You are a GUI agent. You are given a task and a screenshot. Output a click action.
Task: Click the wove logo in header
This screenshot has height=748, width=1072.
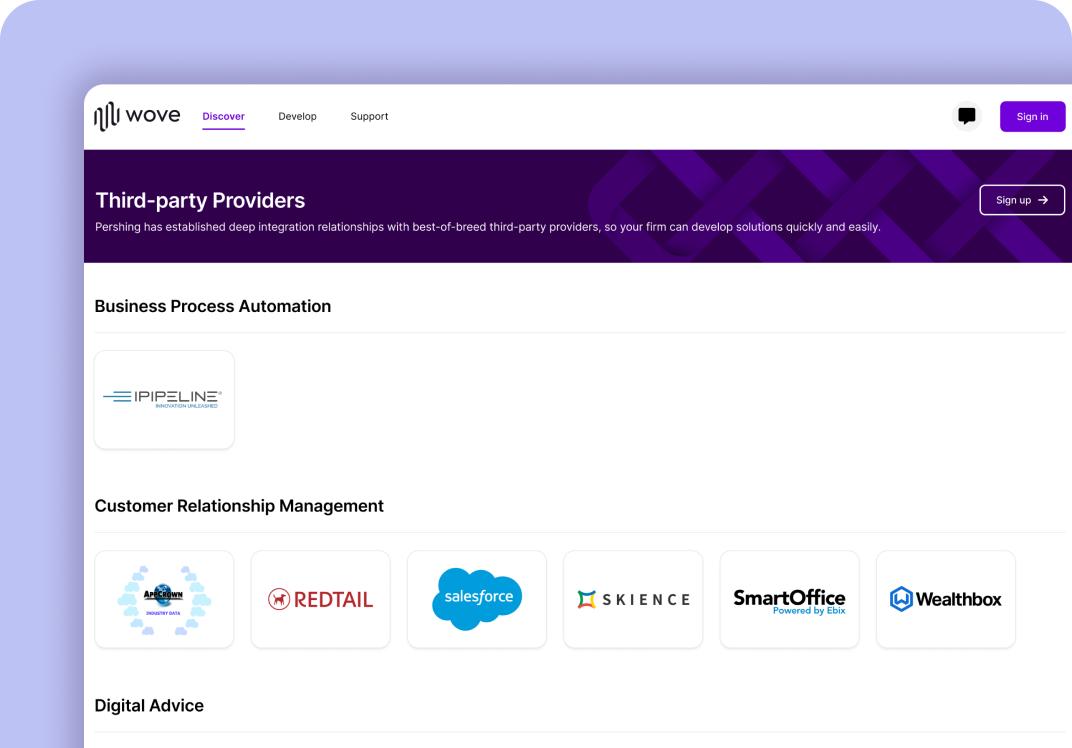(137, 116)
